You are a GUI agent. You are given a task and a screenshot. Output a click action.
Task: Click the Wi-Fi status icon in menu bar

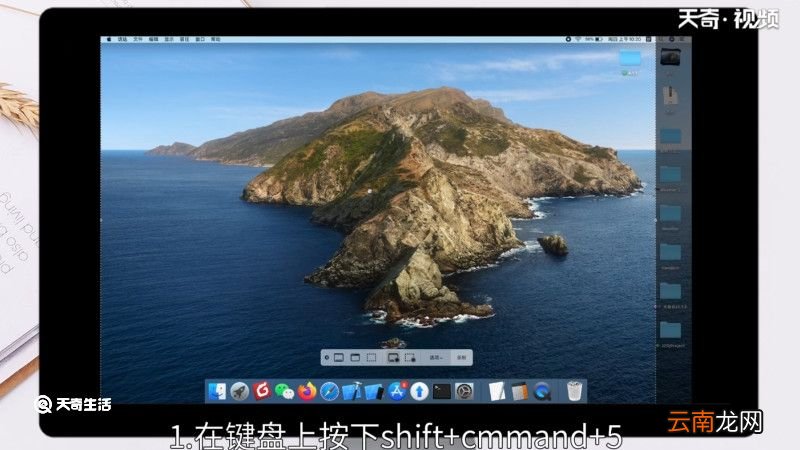point(578,39)
